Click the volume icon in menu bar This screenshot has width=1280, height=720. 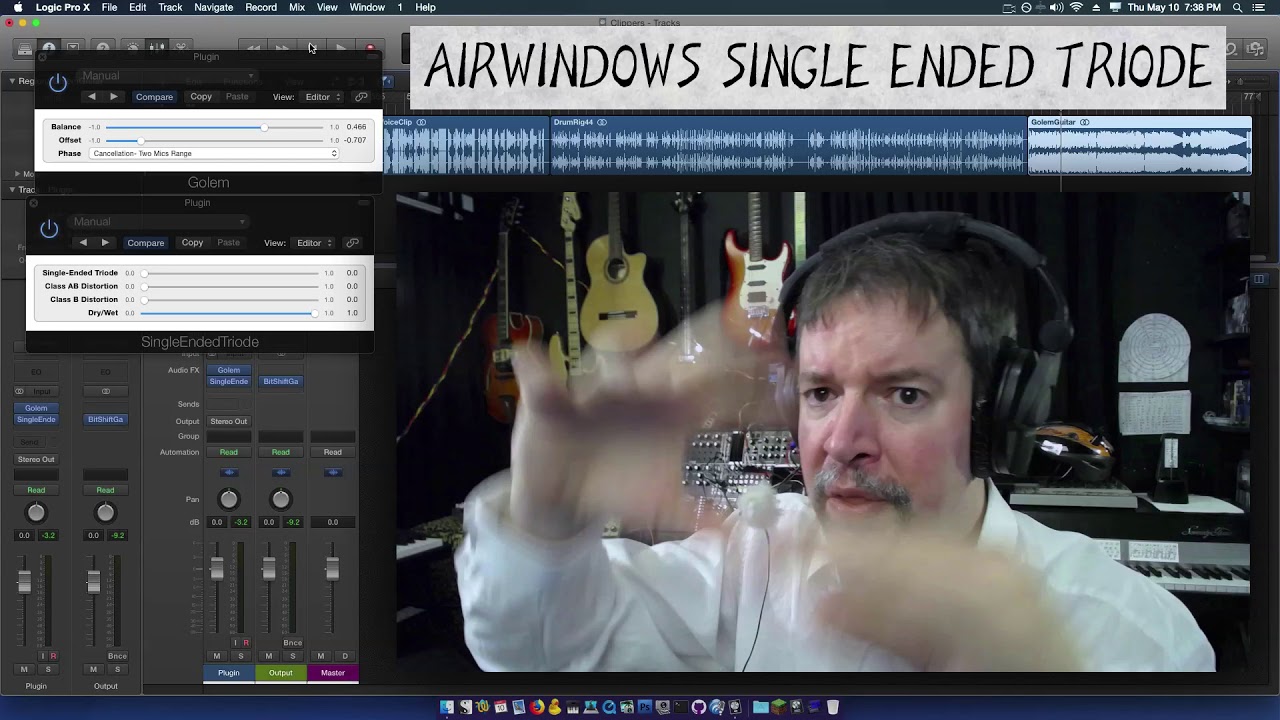(1058, 7)
